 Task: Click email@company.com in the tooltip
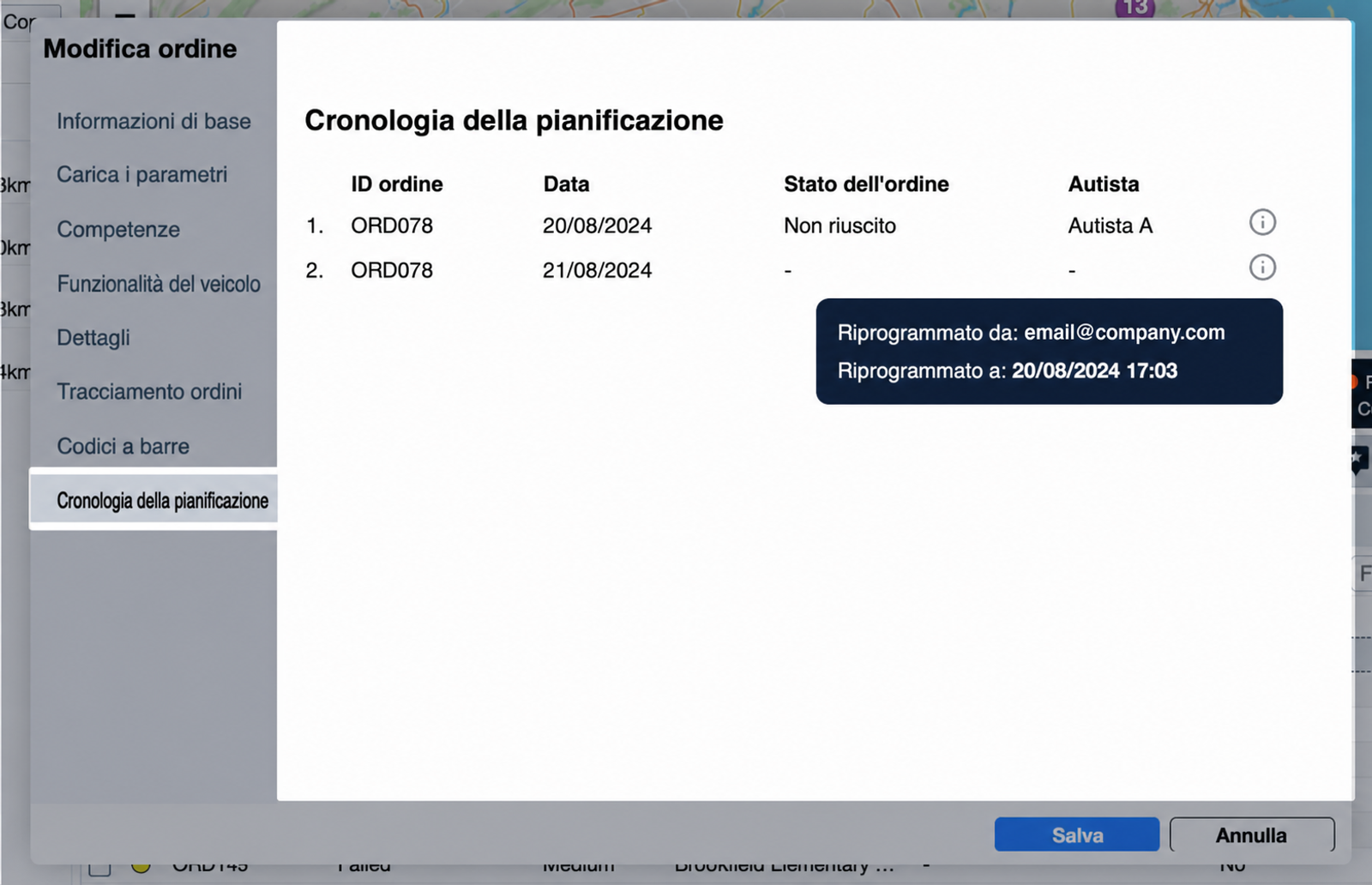click(x=1124, y=333)
